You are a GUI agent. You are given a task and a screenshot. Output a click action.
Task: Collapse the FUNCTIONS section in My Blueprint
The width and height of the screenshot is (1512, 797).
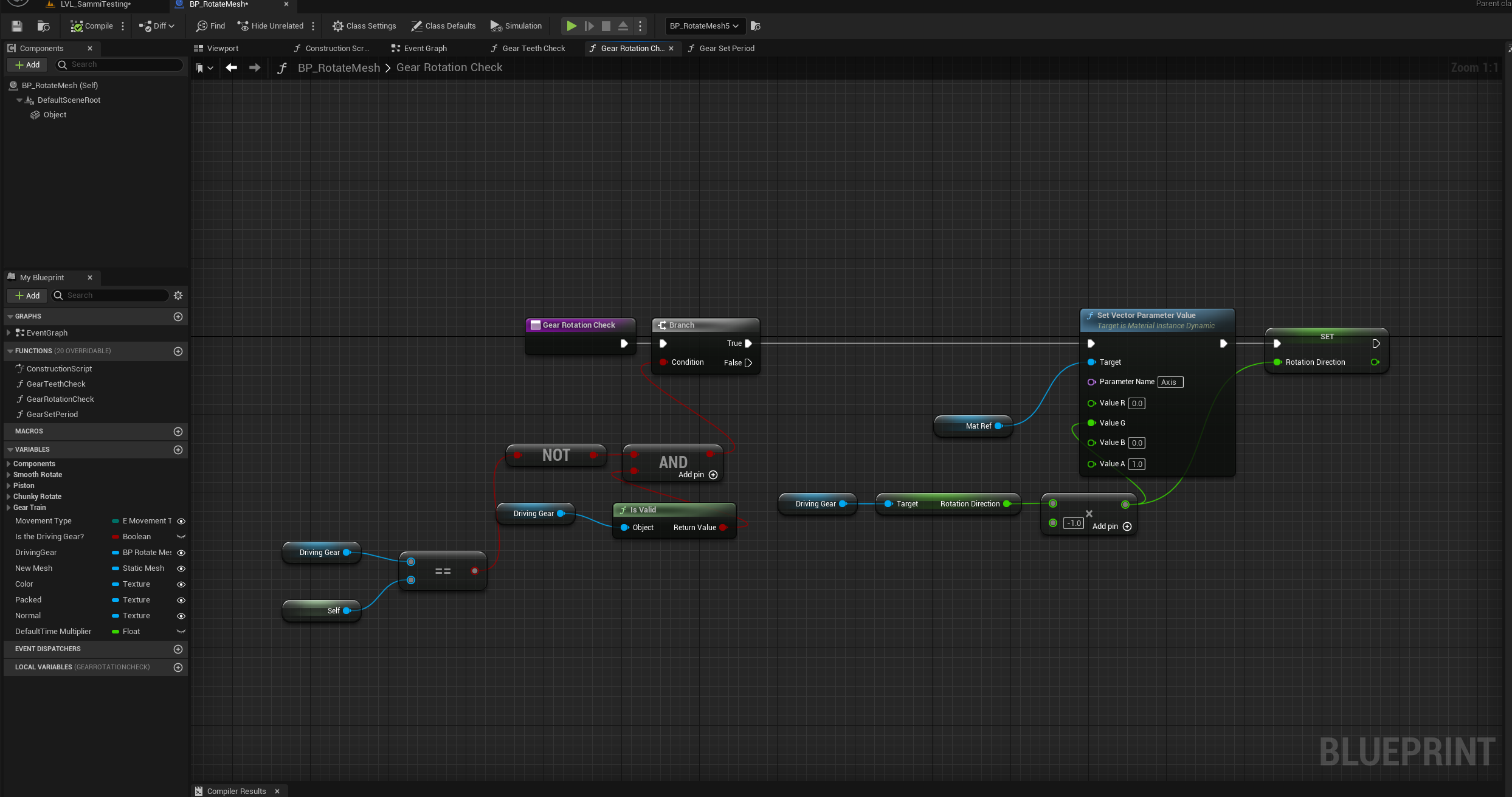(x=10, y=351)
